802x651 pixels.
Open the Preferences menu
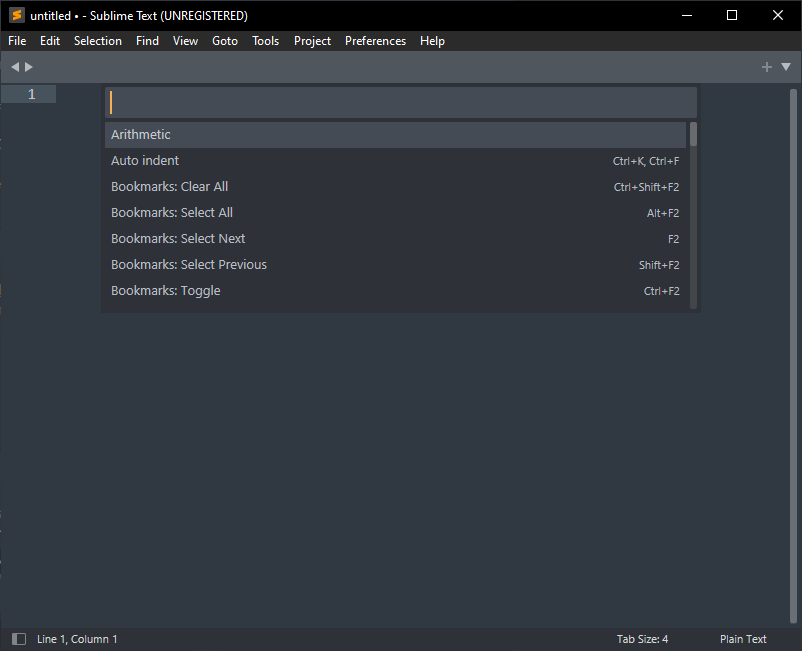[x=375, y=41]
